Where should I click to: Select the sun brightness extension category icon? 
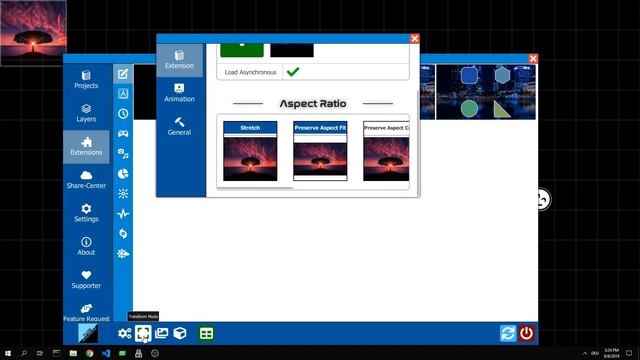point(123,193)
